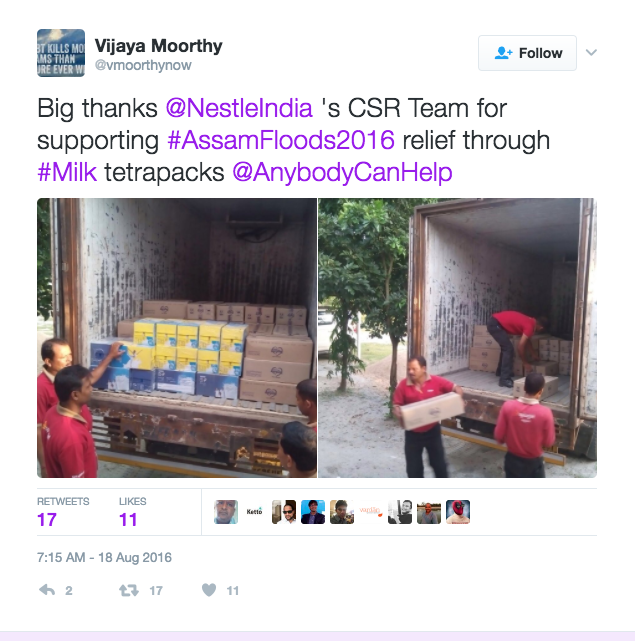
Task: View the 11 likes list
Action: pyautogui.click(x=132, y=513)
